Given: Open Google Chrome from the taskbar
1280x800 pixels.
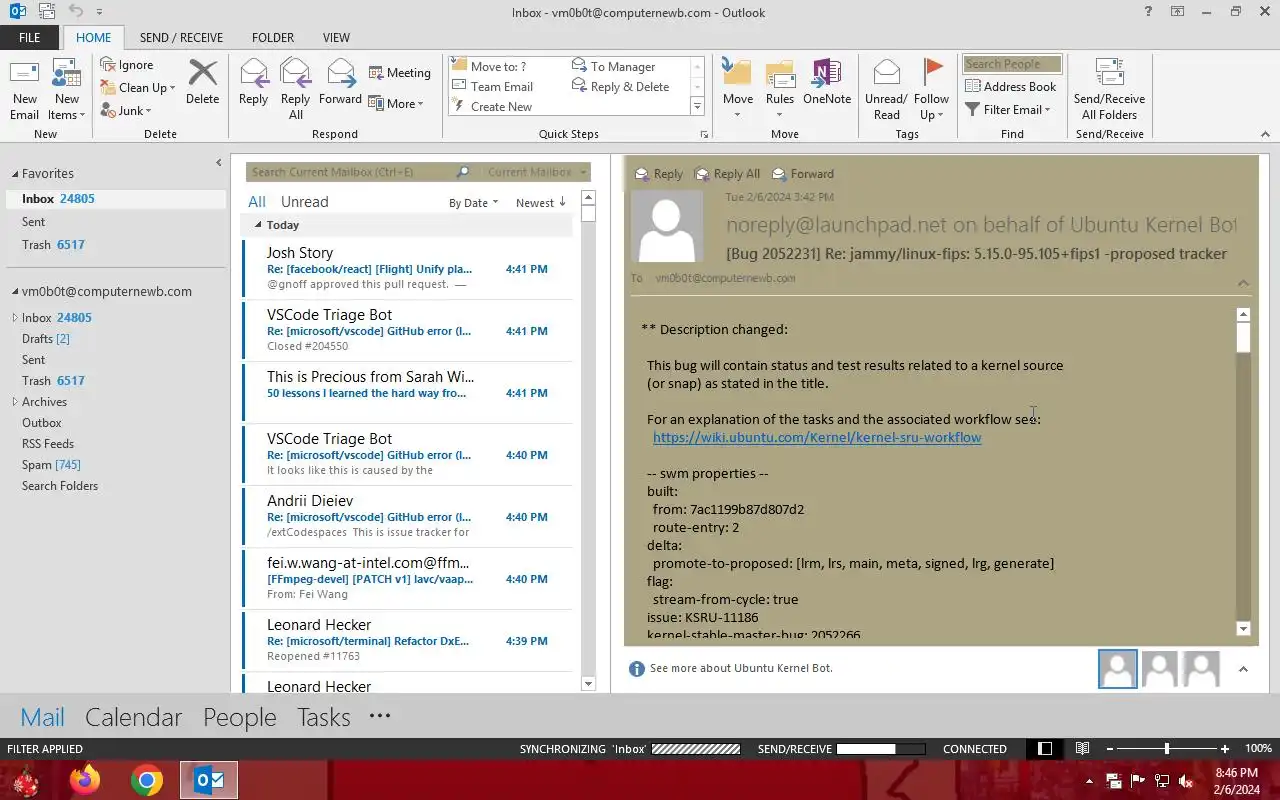Looking at the screenshot, I should tap(147, 780).
